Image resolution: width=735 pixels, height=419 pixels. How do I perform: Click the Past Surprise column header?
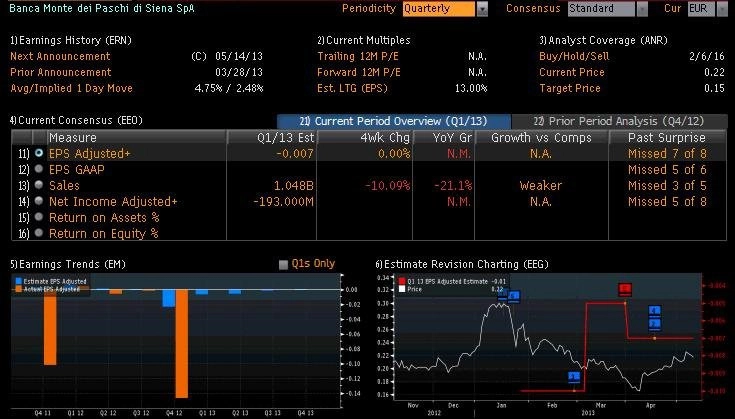pos(667,138)
